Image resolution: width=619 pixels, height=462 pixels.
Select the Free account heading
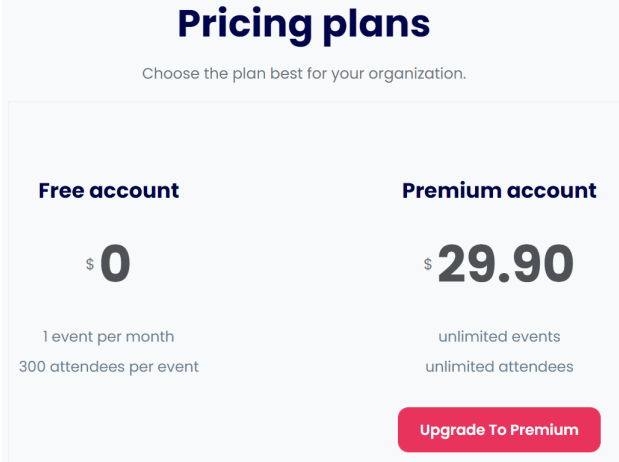click(x=109, y=191)
